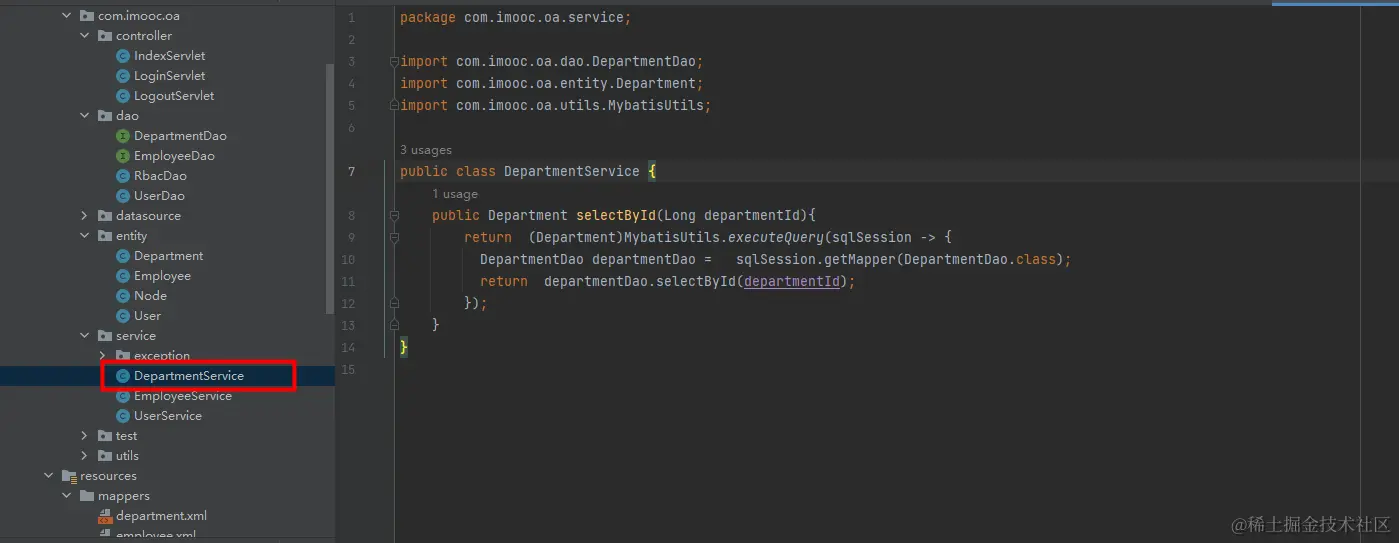Viewport: 1399px width, 543px height.
Task: Click the DepartmentService class name in code
Action: tap(571, 172)
